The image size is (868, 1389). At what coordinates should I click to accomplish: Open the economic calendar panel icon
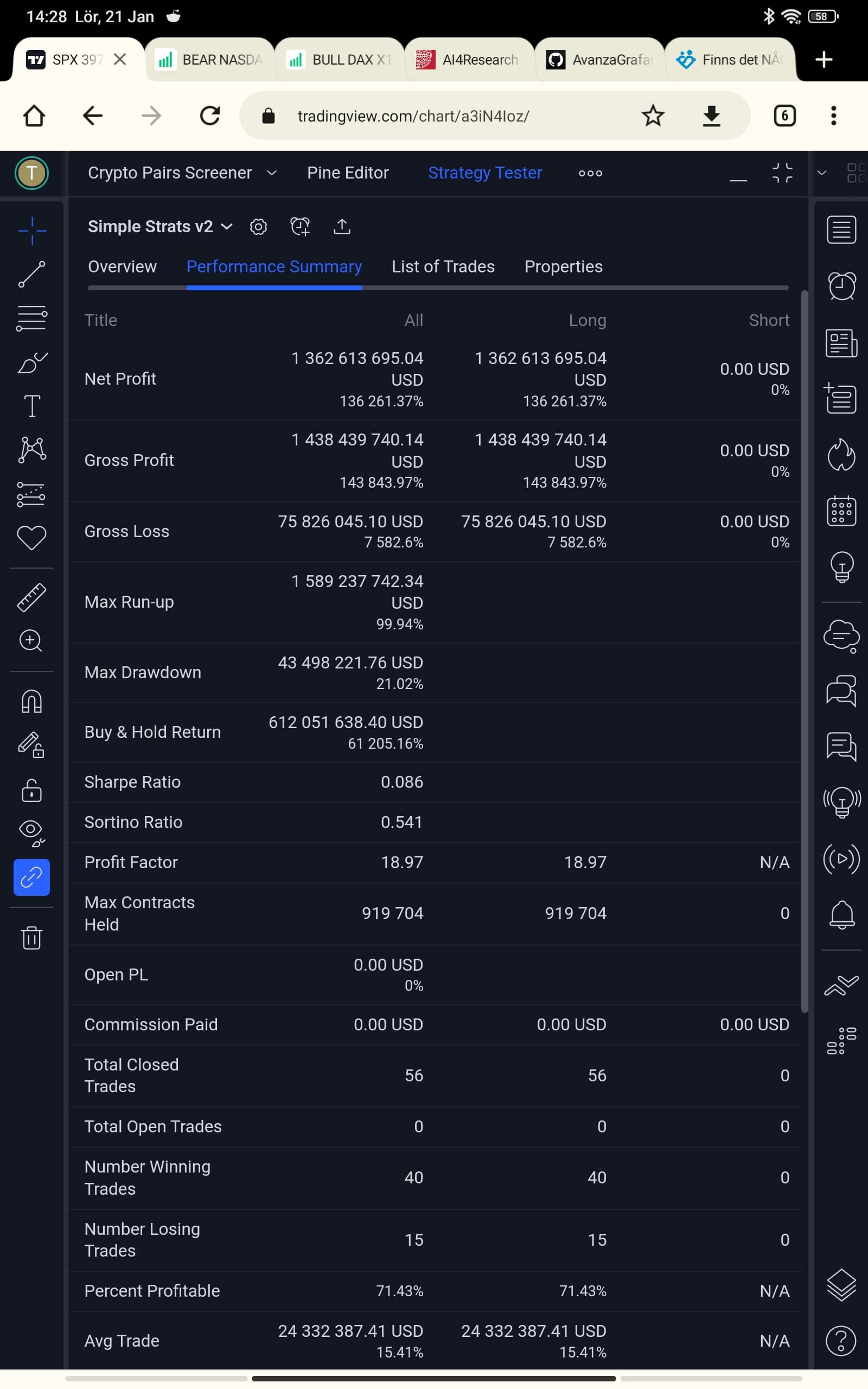point(841,511)
